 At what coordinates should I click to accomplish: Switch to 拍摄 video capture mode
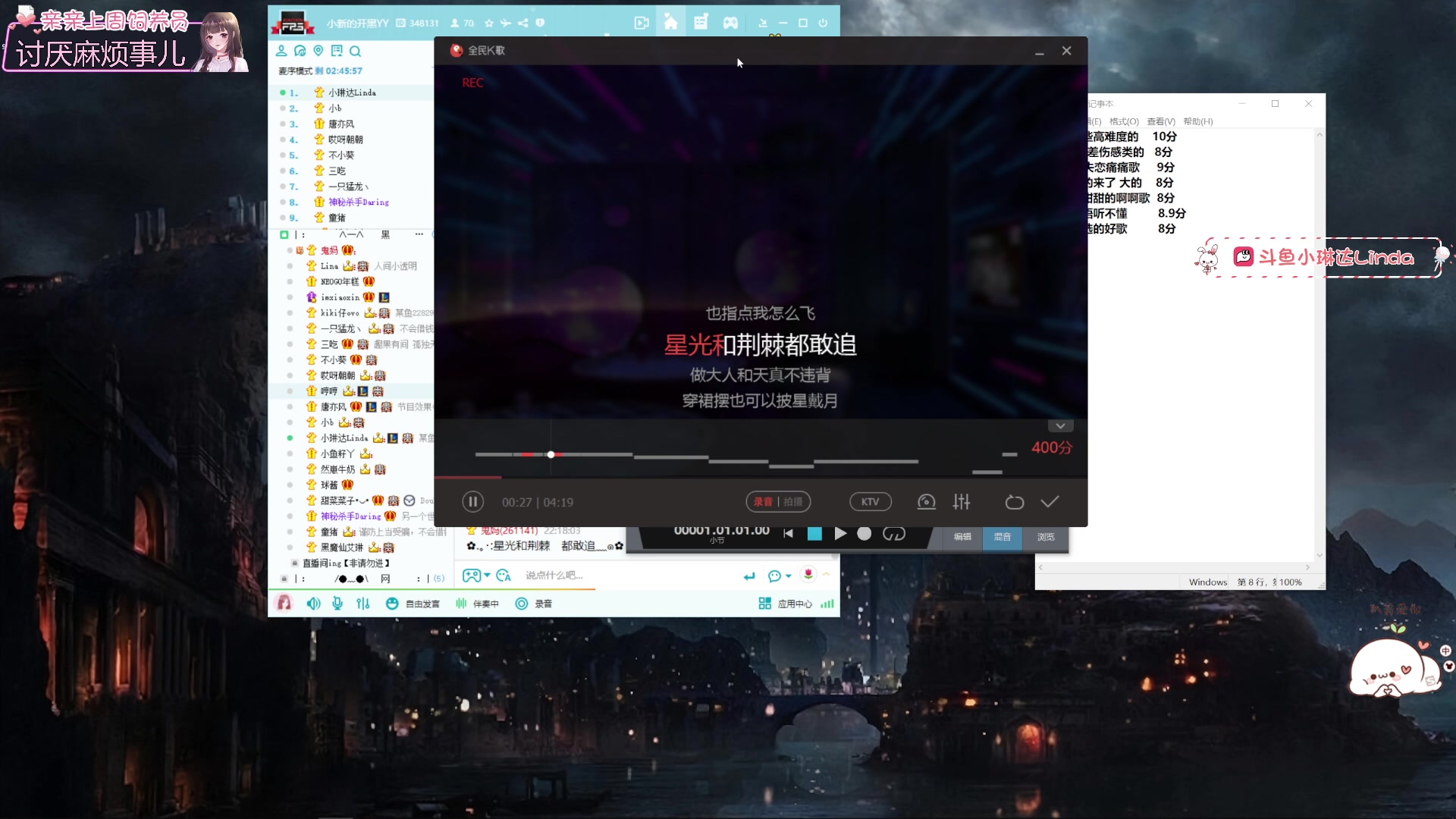pos(793,502)
